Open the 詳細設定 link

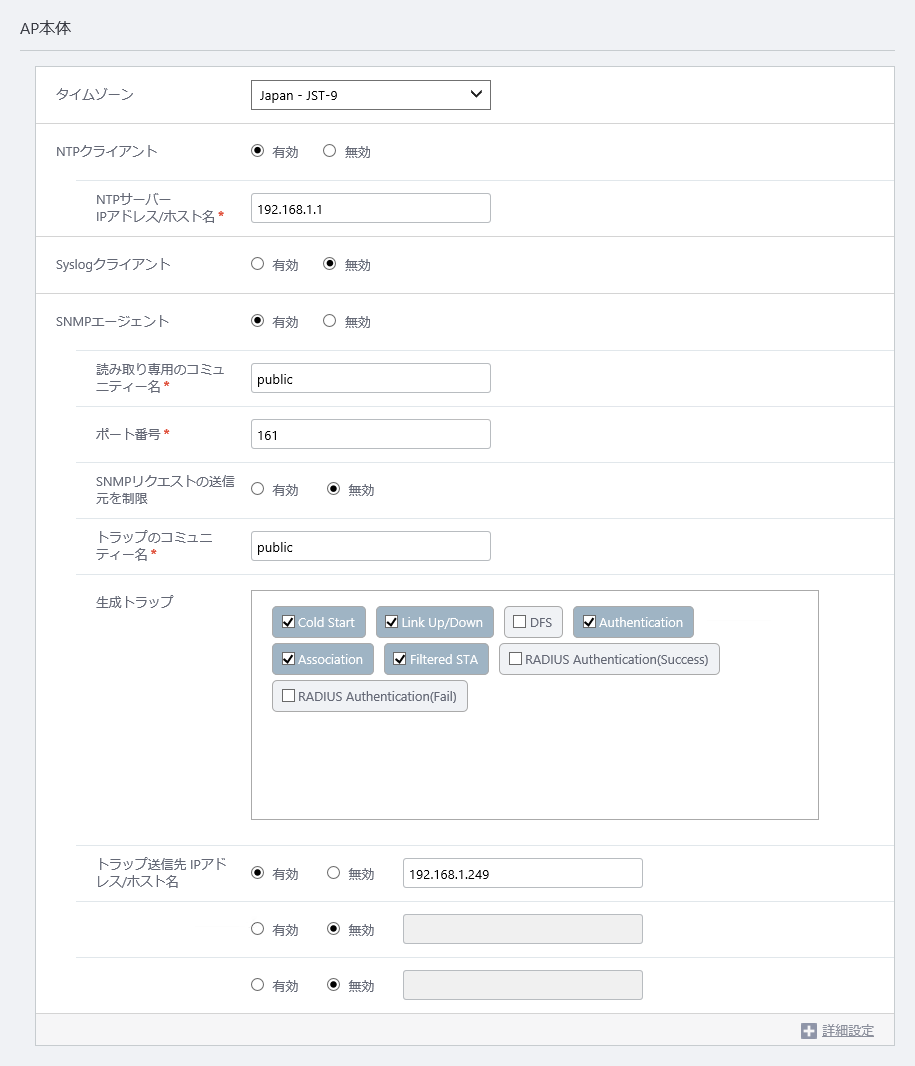click(x=848, y=1031)
